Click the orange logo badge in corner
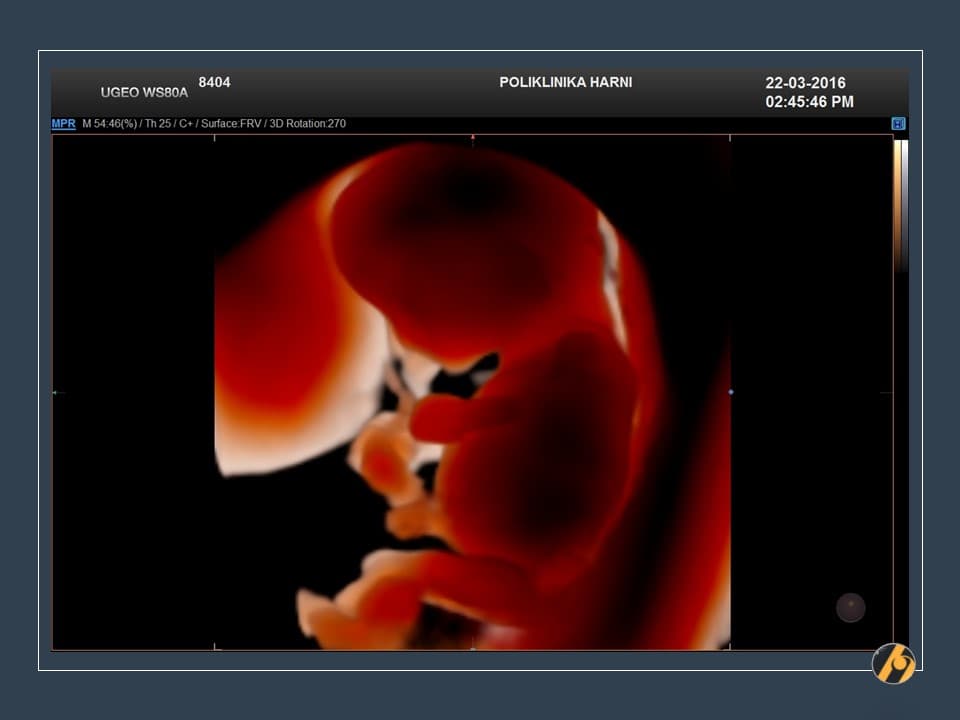The height and width of the screenshot is (720, 960). pos(893,663)
